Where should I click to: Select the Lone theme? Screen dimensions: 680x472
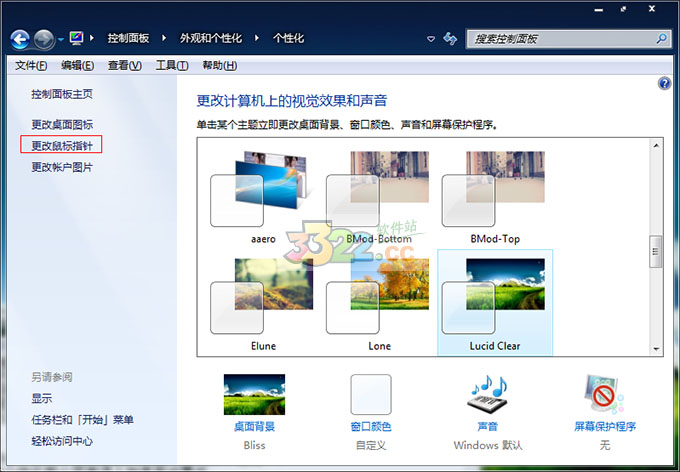[x=379, y=304]
